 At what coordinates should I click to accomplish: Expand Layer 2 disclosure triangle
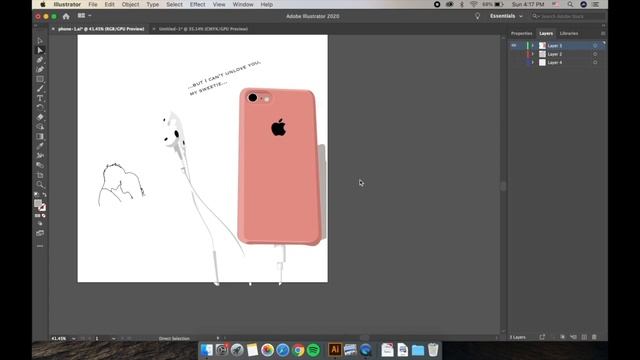[533, 54]
